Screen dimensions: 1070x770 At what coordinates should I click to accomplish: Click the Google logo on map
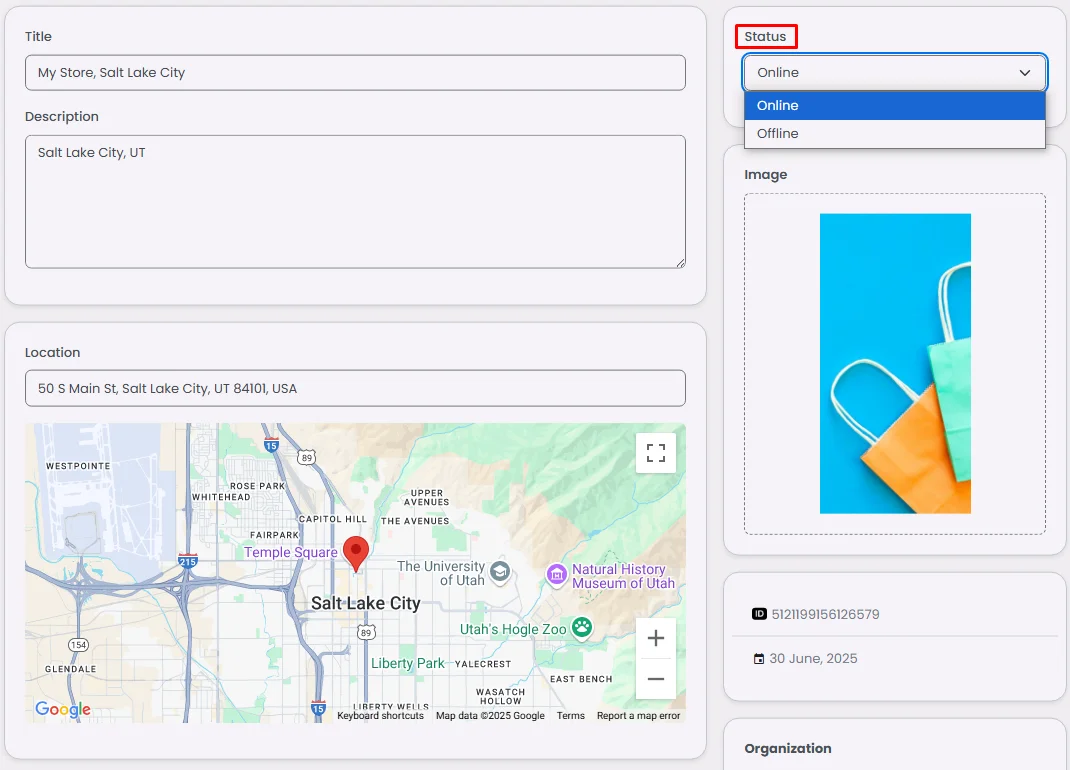click(x=63, y=709)
